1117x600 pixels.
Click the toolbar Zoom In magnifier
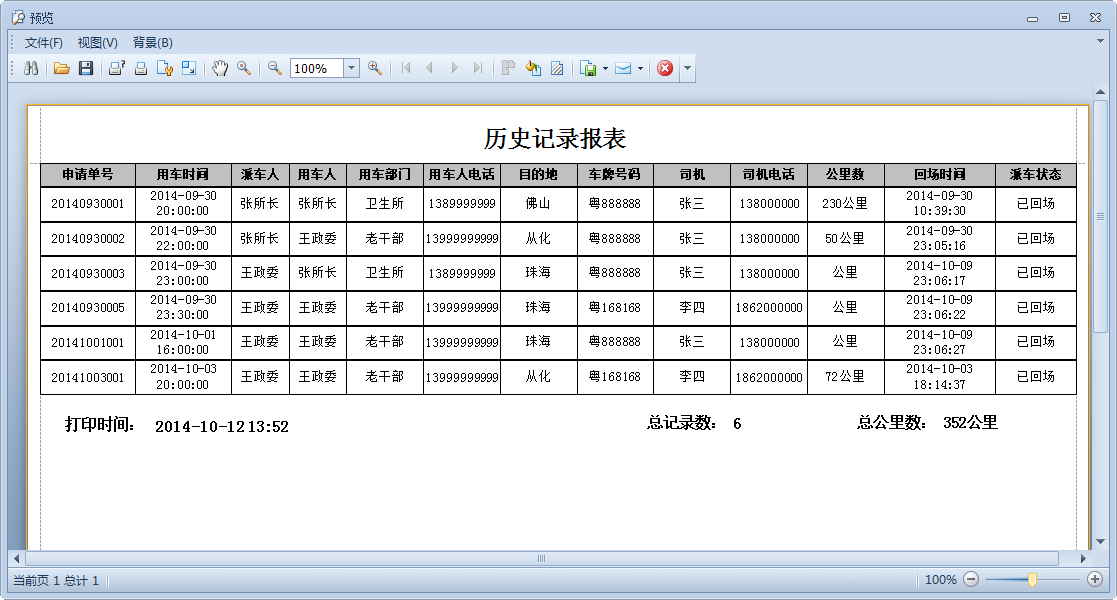point(375,68)
